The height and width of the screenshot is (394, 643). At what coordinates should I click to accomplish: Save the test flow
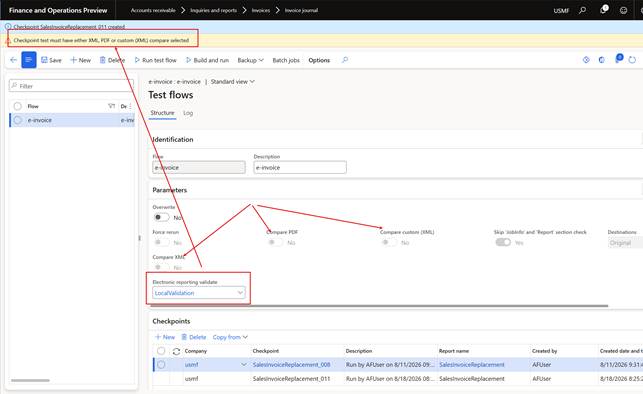(x=51, y=60)
